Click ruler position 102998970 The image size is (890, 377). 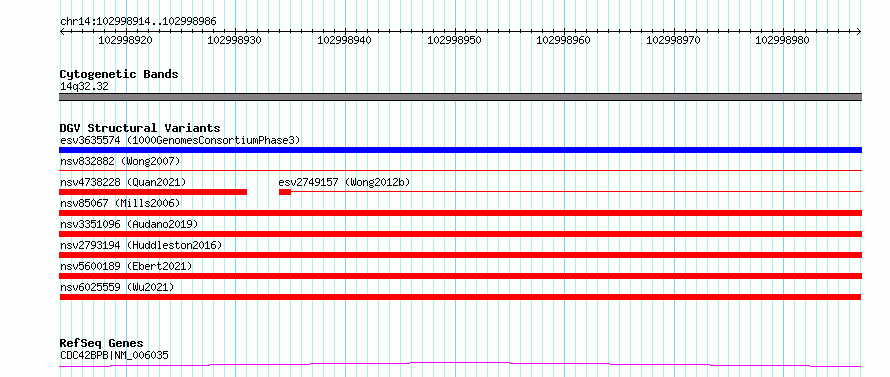(x=674, y=40)
